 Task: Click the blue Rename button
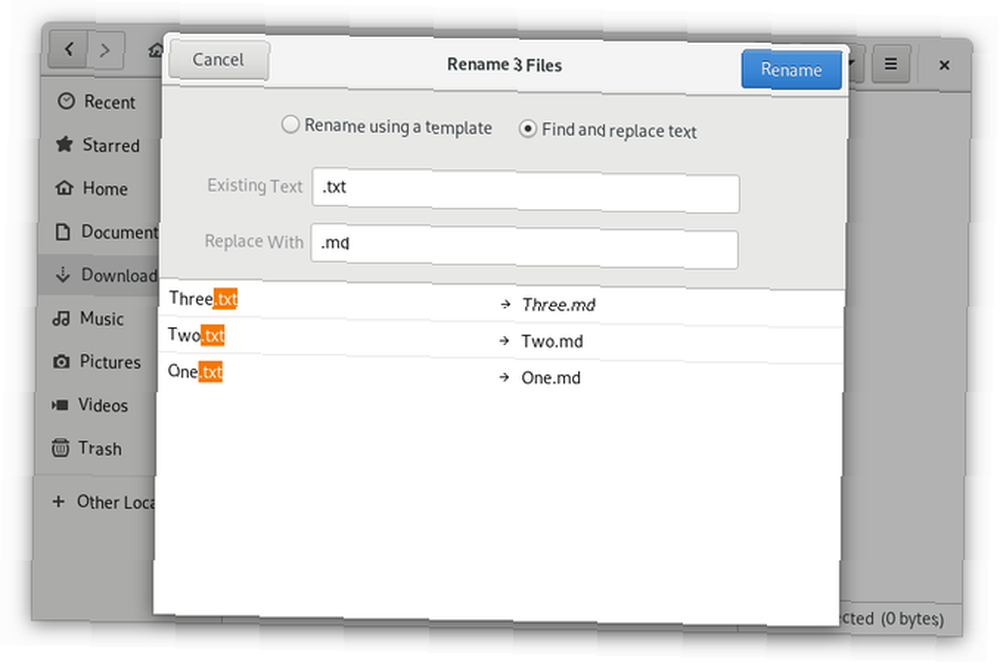point(791,69)
